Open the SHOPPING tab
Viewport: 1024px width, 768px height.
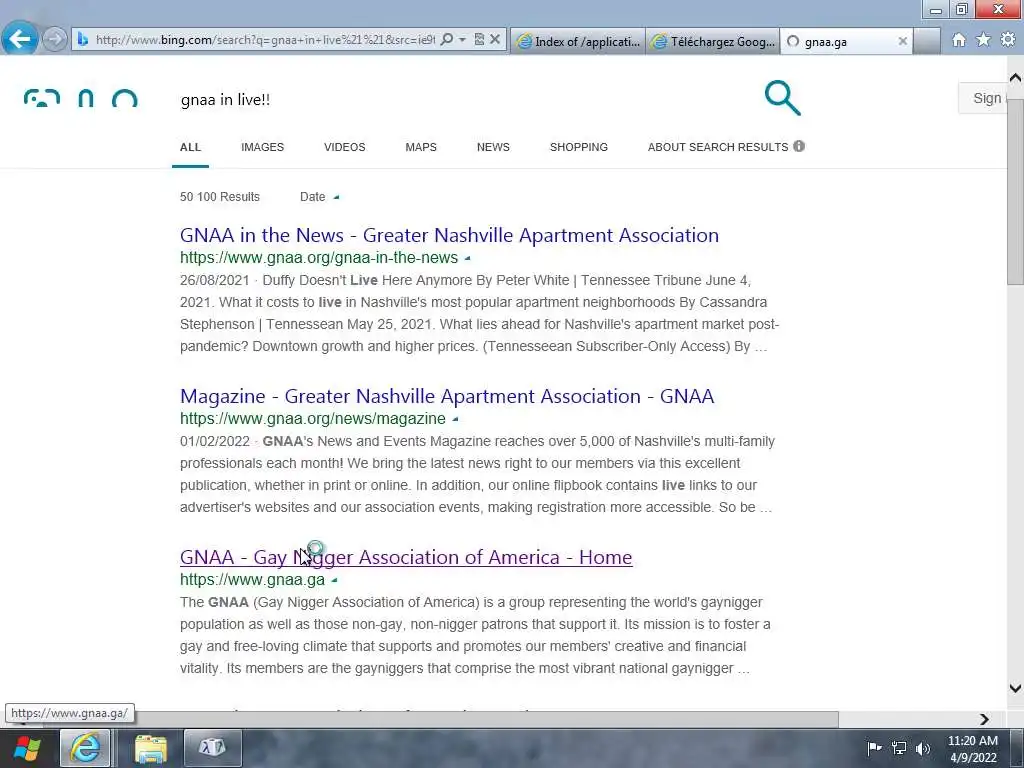579,147
